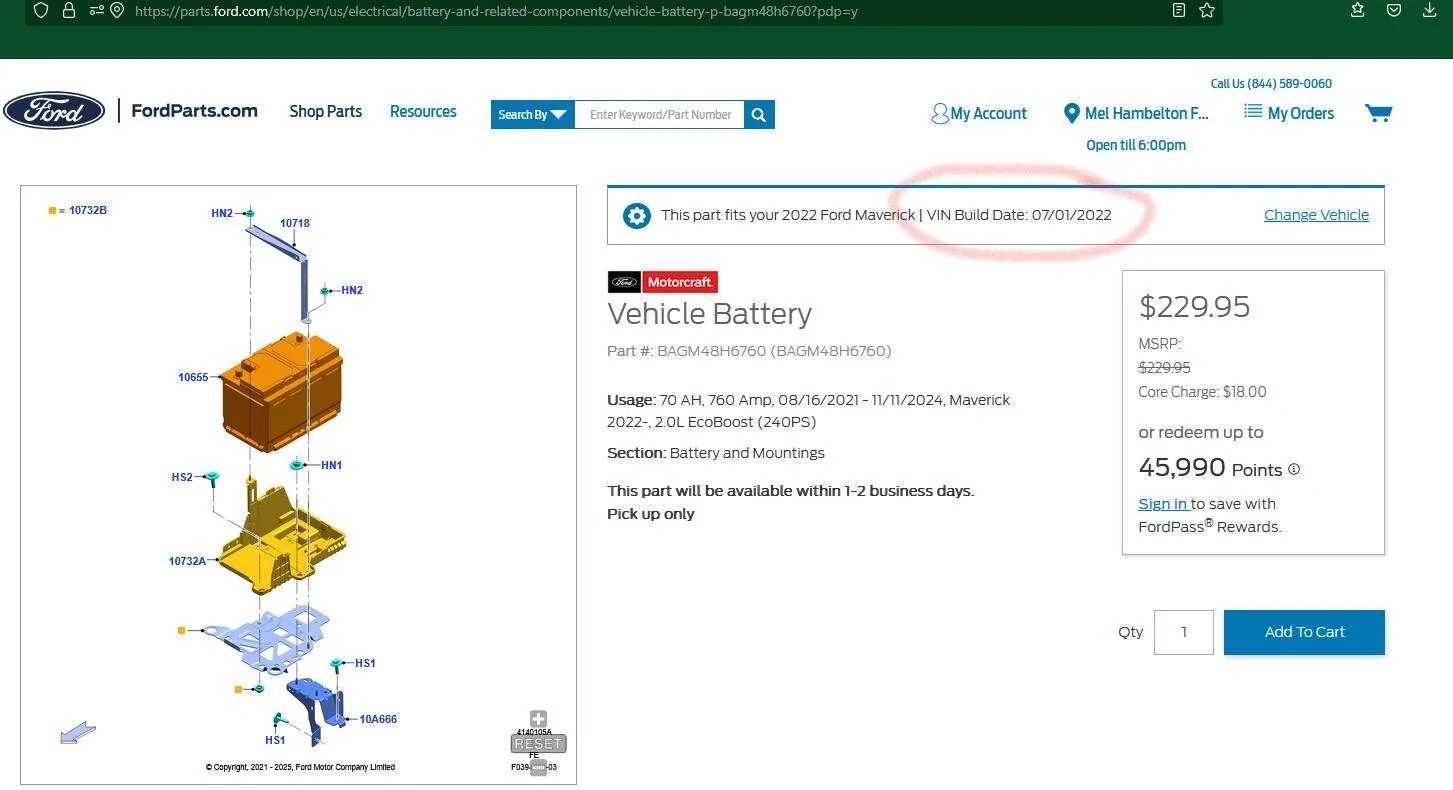Click the HS2 callout label

coord(182,478)
